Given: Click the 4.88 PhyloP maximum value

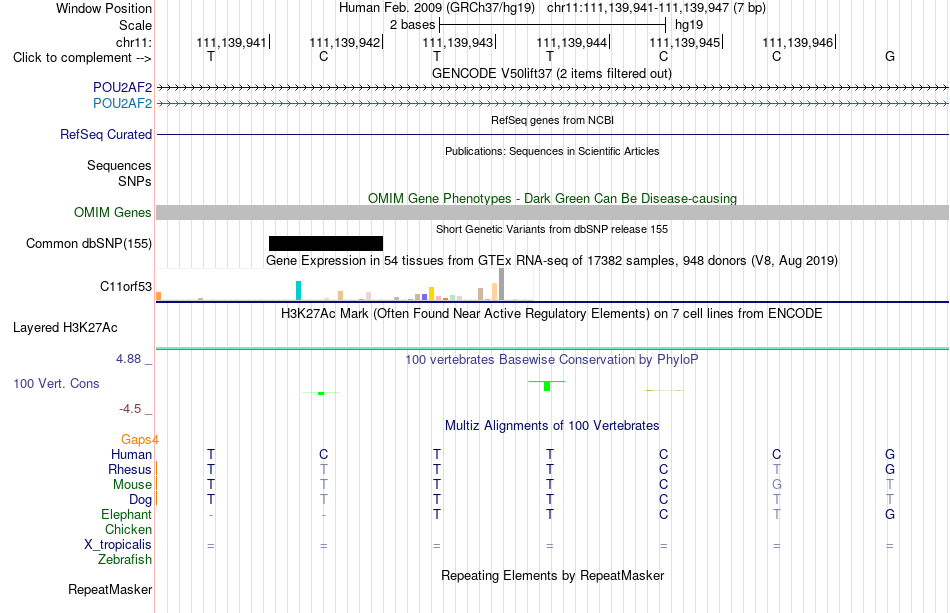Looking at the screenshot, I should (x=128, y=359).
